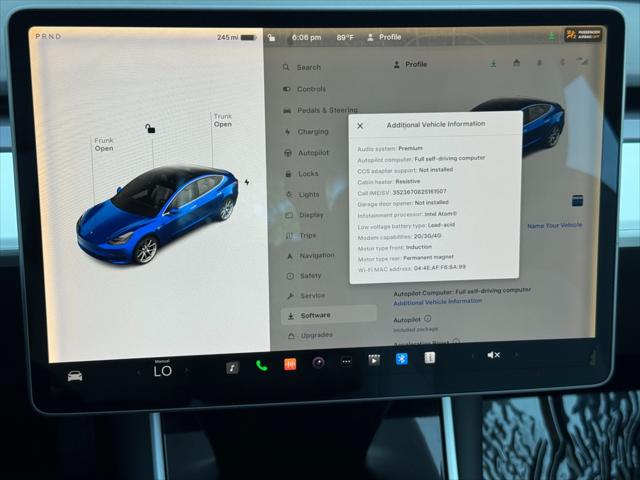The width and height of the screenshot is (640, 480).
Task: Tap the Bluetooth icon in settings header
Action: point(539,63)
